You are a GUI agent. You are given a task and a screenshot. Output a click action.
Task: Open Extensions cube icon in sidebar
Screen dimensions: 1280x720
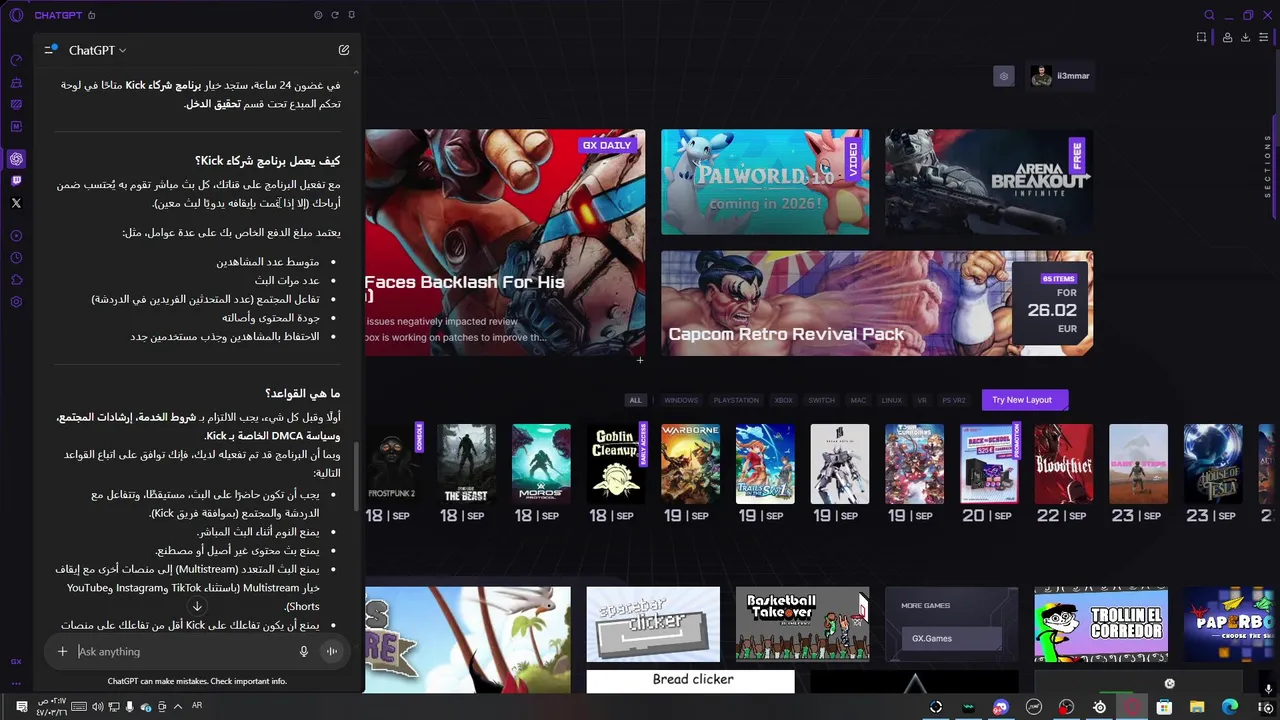tap(16, 280)
